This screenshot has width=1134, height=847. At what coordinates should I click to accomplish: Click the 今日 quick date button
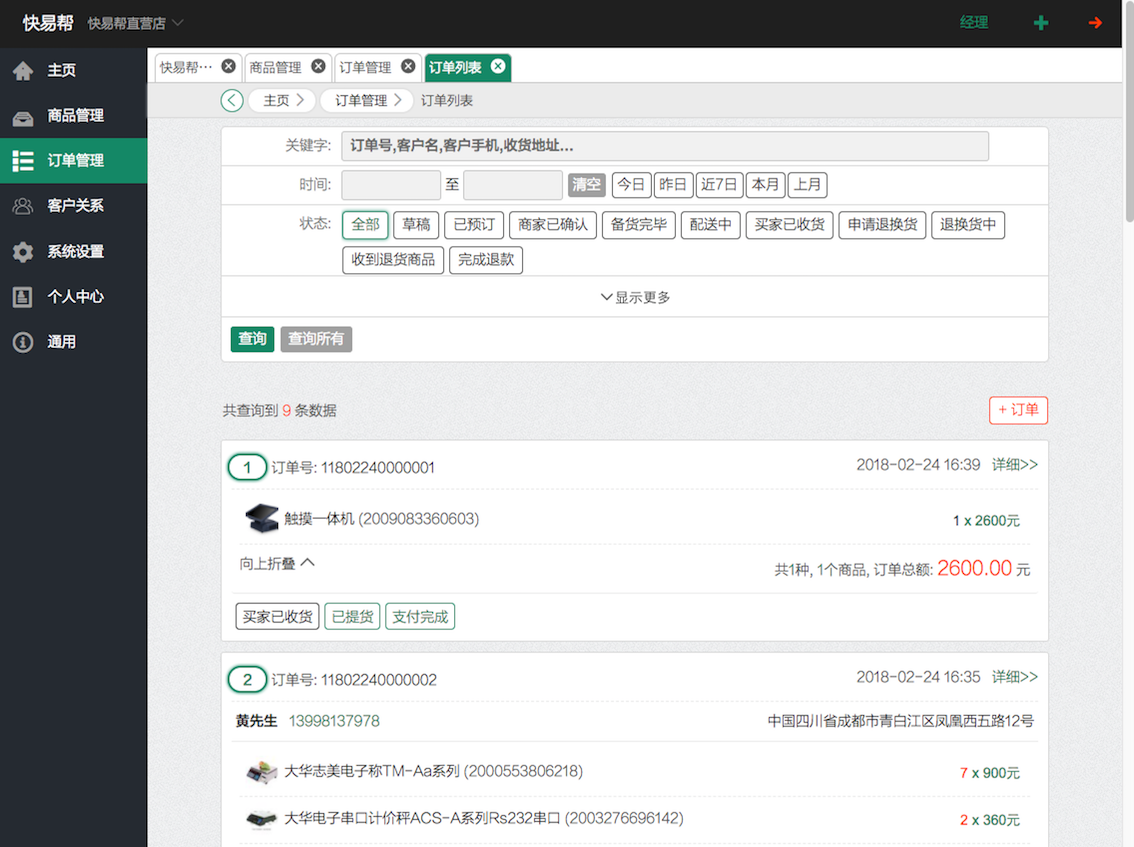[x=631, y=184]
